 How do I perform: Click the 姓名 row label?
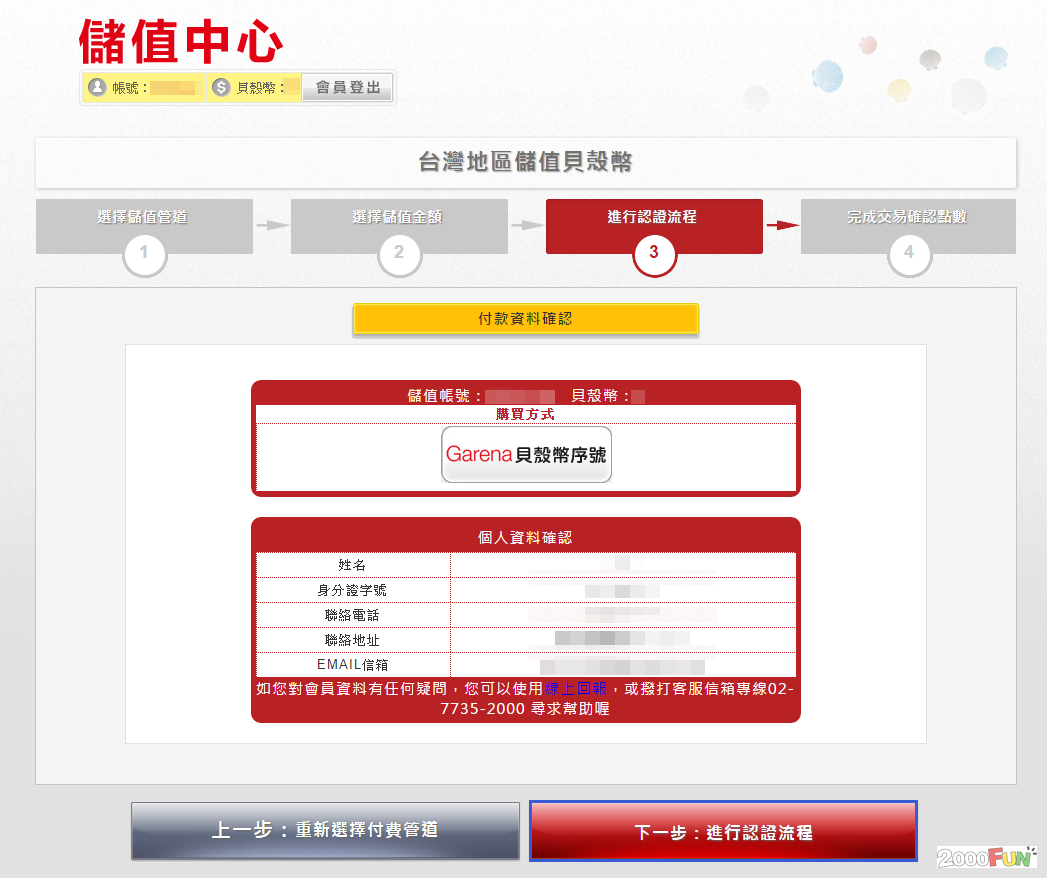click(x=352, y=565)
